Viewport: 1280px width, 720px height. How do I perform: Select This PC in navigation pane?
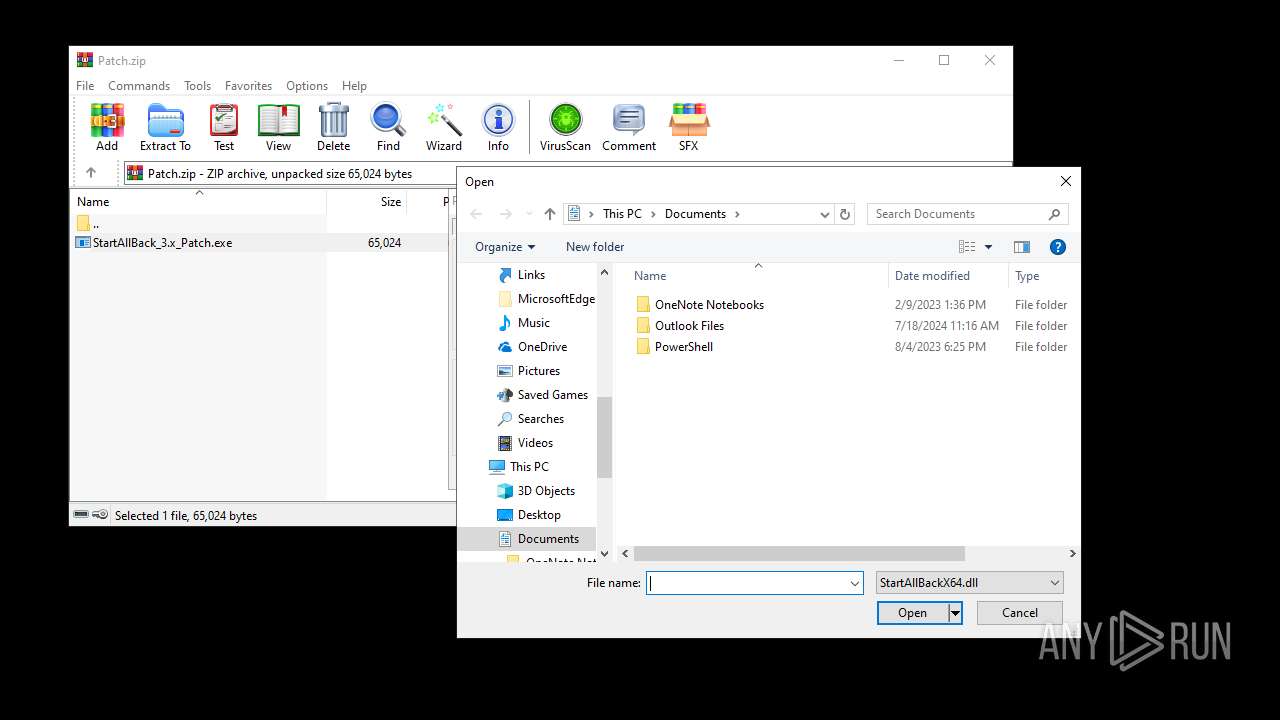tap(529, 467)
